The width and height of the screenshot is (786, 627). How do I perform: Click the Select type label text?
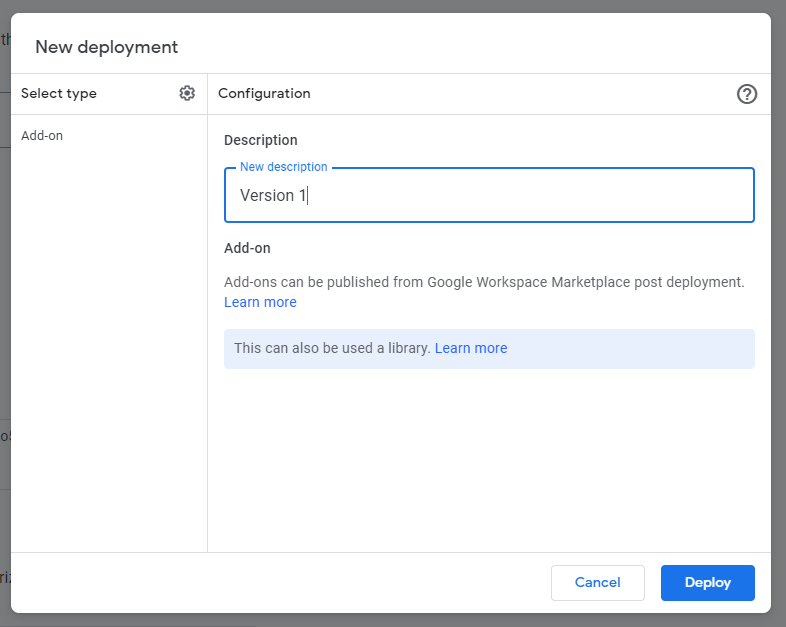(x=59, y=93)
